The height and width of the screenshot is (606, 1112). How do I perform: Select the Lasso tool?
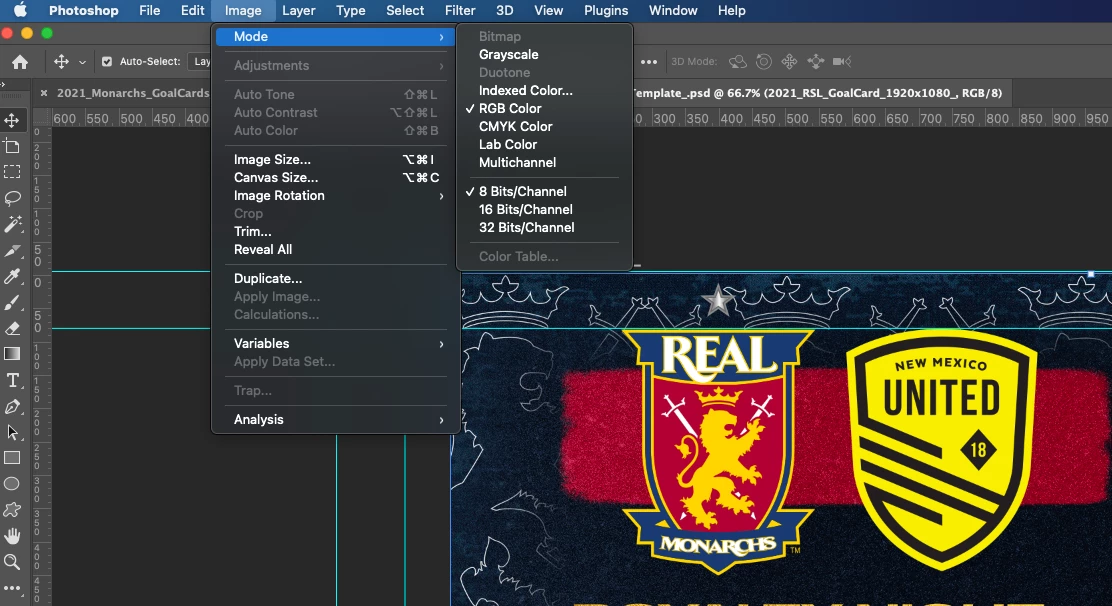12,198
